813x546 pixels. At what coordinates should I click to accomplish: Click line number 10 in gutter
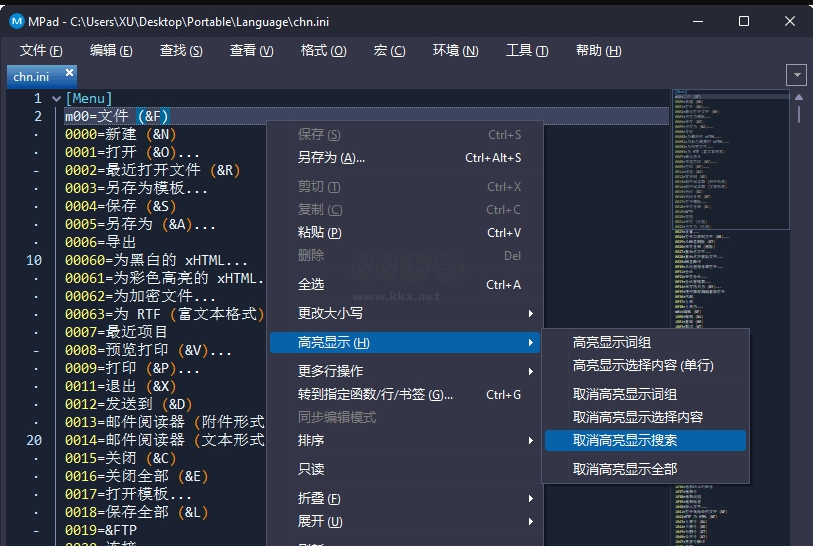click(x=34, y=260)
